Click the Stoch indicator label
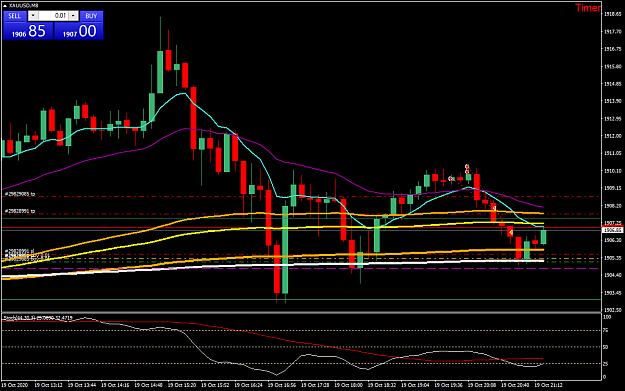The width and height of the screenshot is (625, 391). point(38,318)
